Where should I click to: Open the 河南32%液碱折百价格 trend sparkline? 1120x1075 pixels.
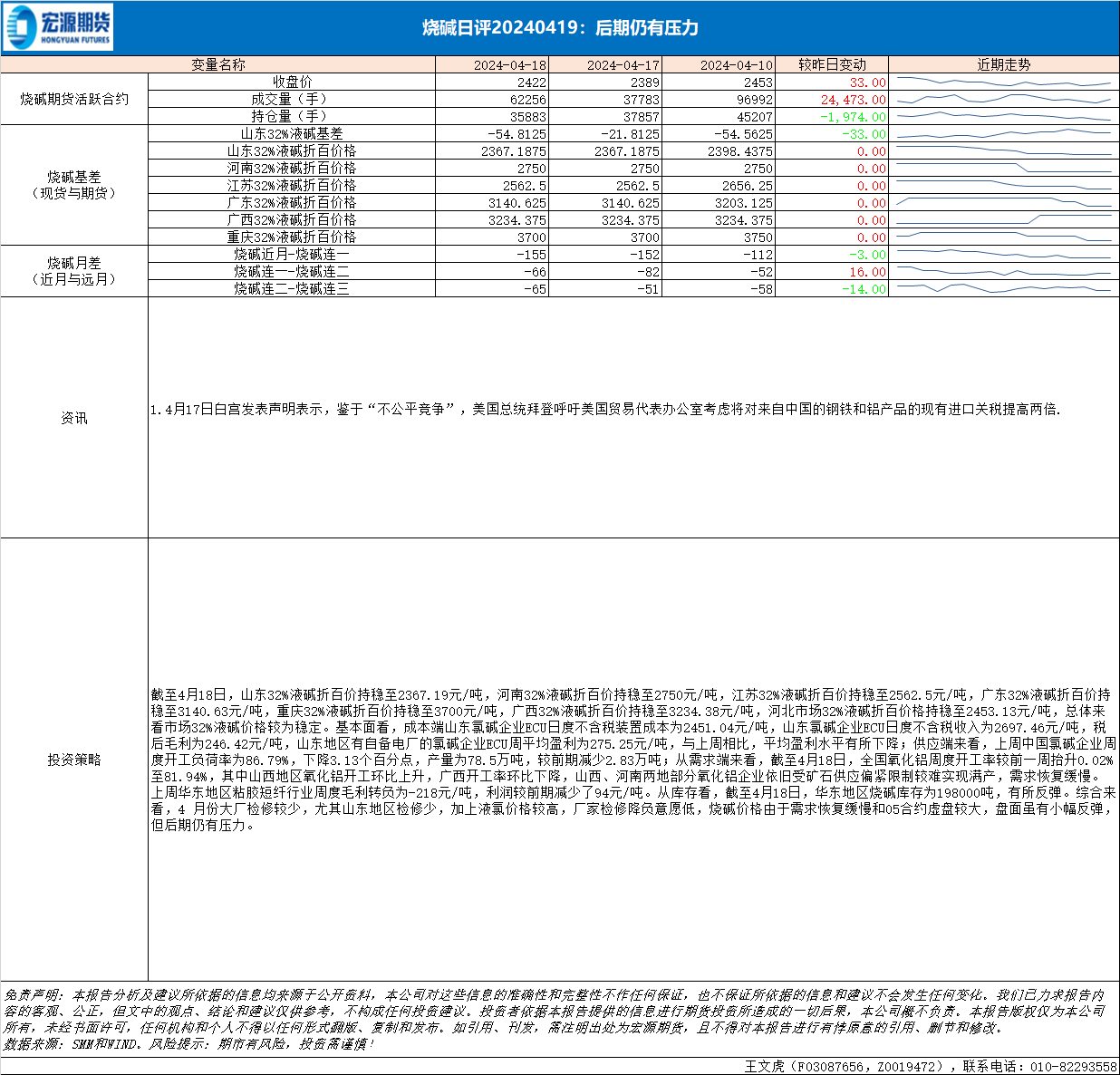(x=1004, y=168)
